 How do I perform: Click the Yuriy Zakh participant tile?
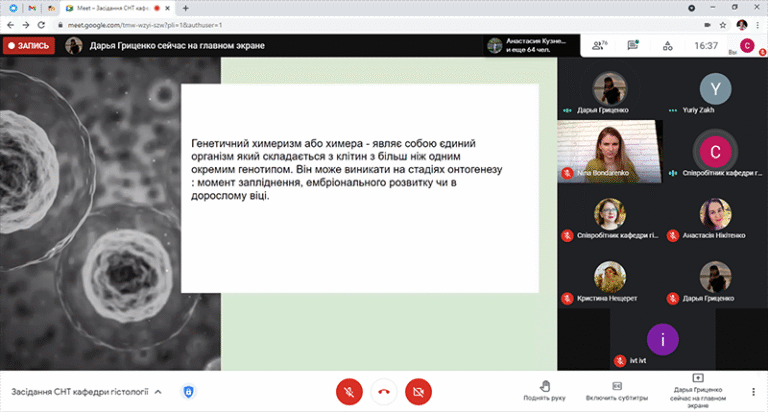click(x=714, y=92)
